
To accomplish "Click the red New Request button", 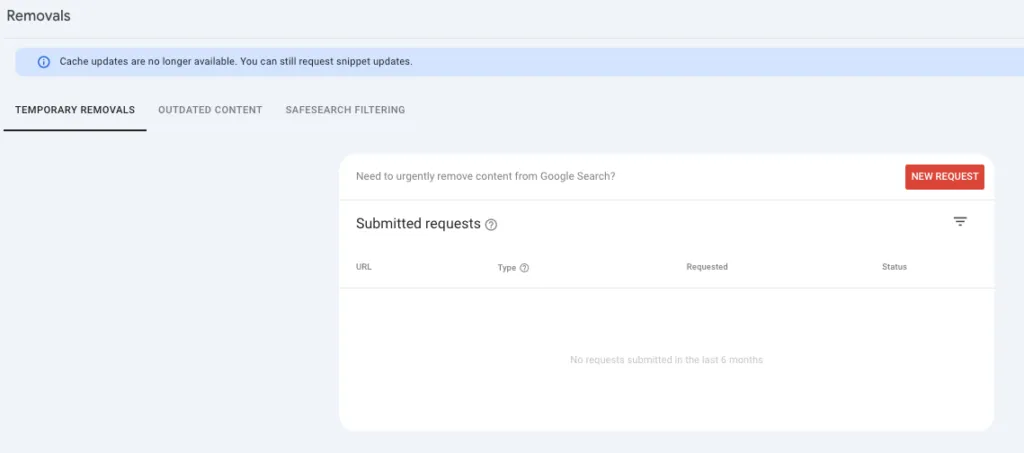I will [944, 176].
